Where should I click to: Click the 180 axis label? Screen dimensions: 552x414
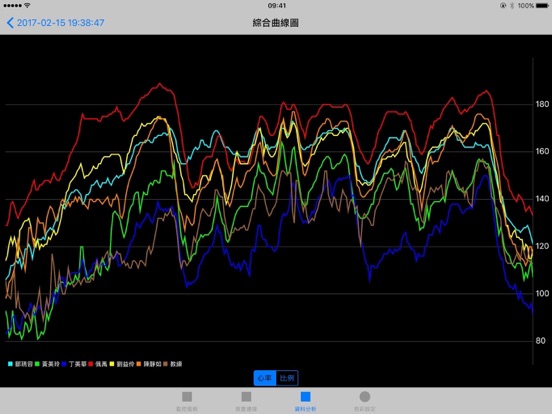pos(542,104)
